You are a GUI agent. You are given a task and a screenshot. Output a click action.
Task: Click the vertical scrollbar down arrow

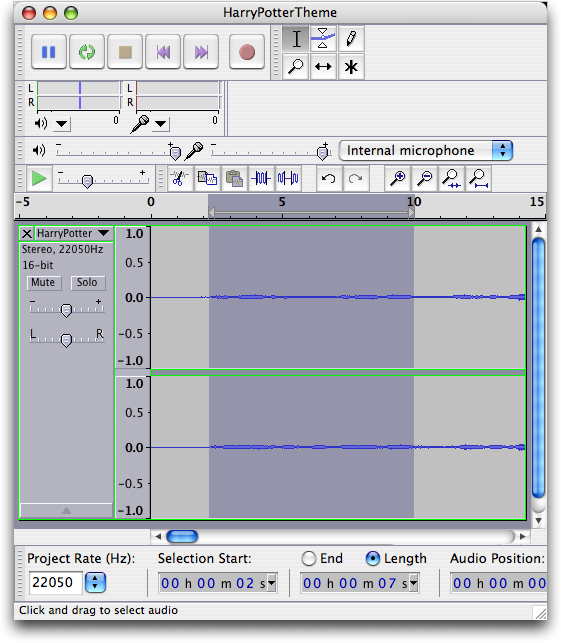538,520
